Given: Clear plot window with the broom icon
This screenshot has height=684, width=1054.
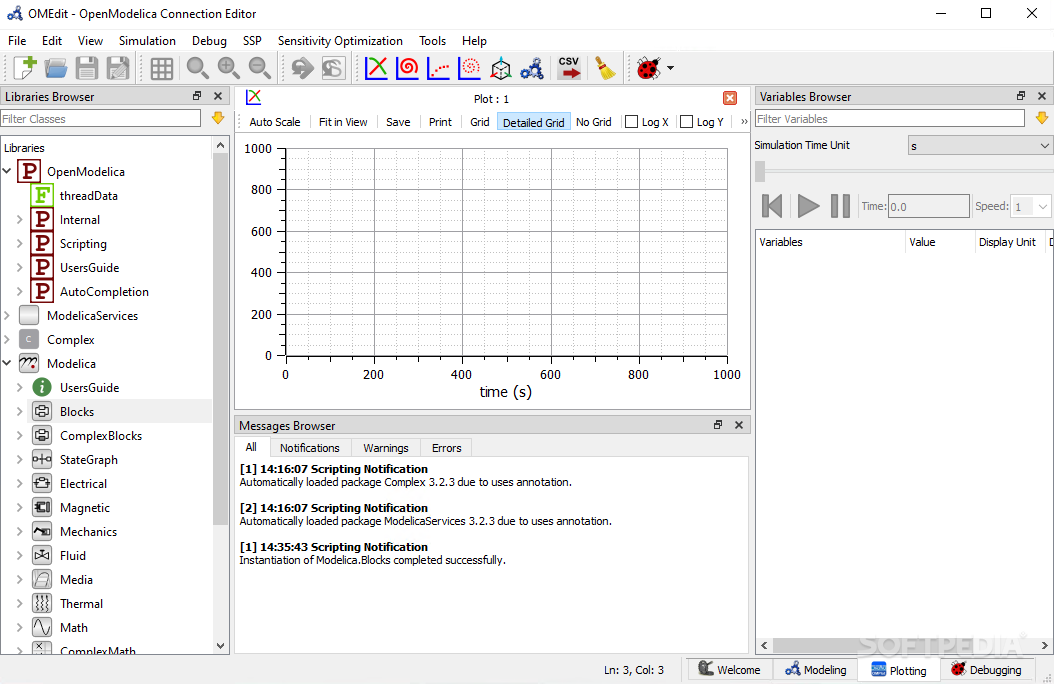Looking at the screenshot, I should click(x=605, y=68).
